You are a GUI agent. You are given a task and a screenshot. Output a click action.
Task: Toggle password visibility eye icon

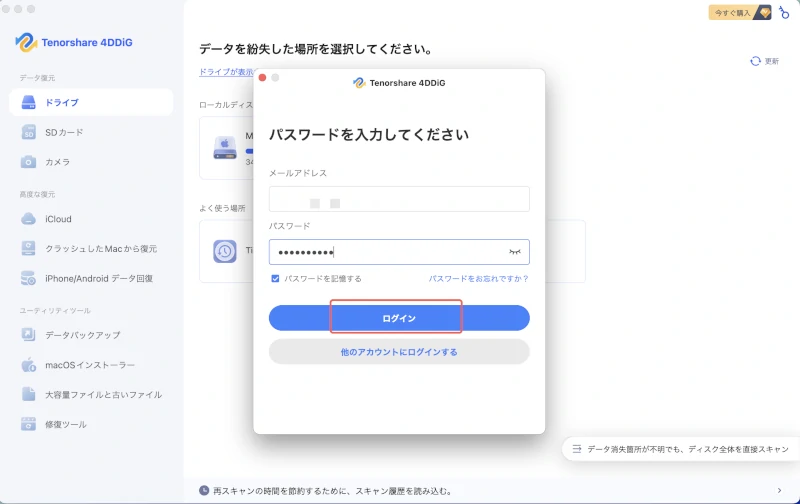click(x=515, y=252)
